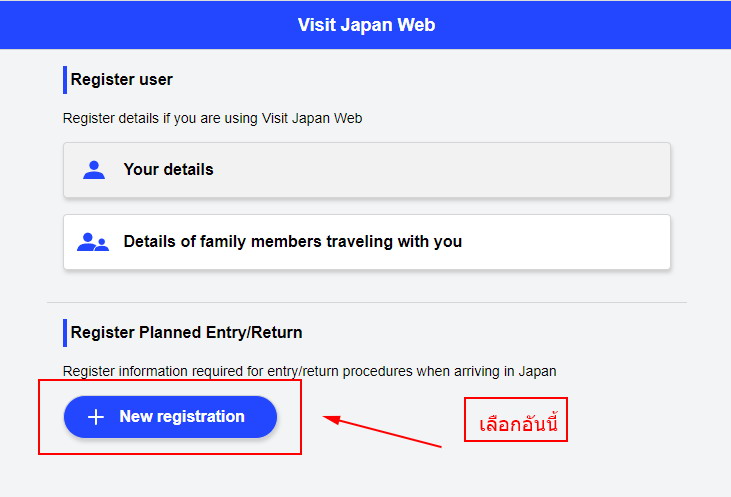Click the single person icon beside Your details
The width and height of the screenshot is (731, 497).
tap(94, 170)
